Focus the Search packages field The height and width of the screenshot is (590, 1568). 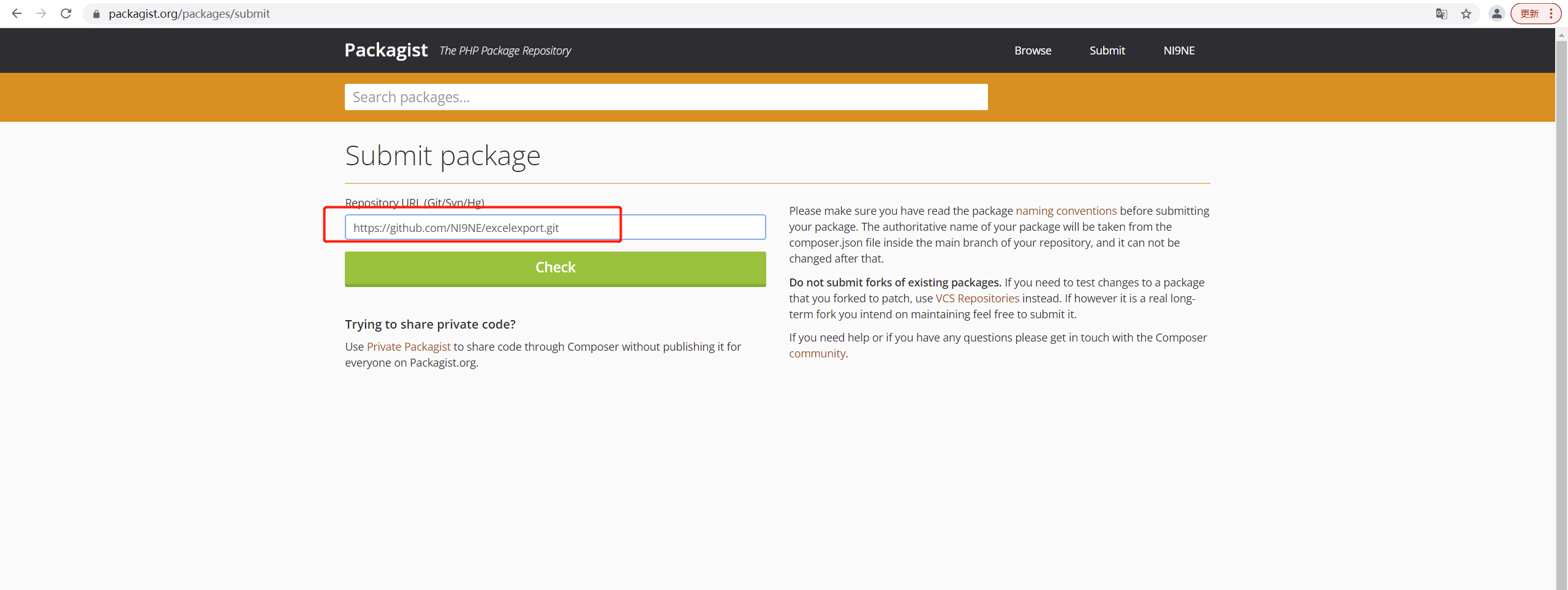[666, 97]
